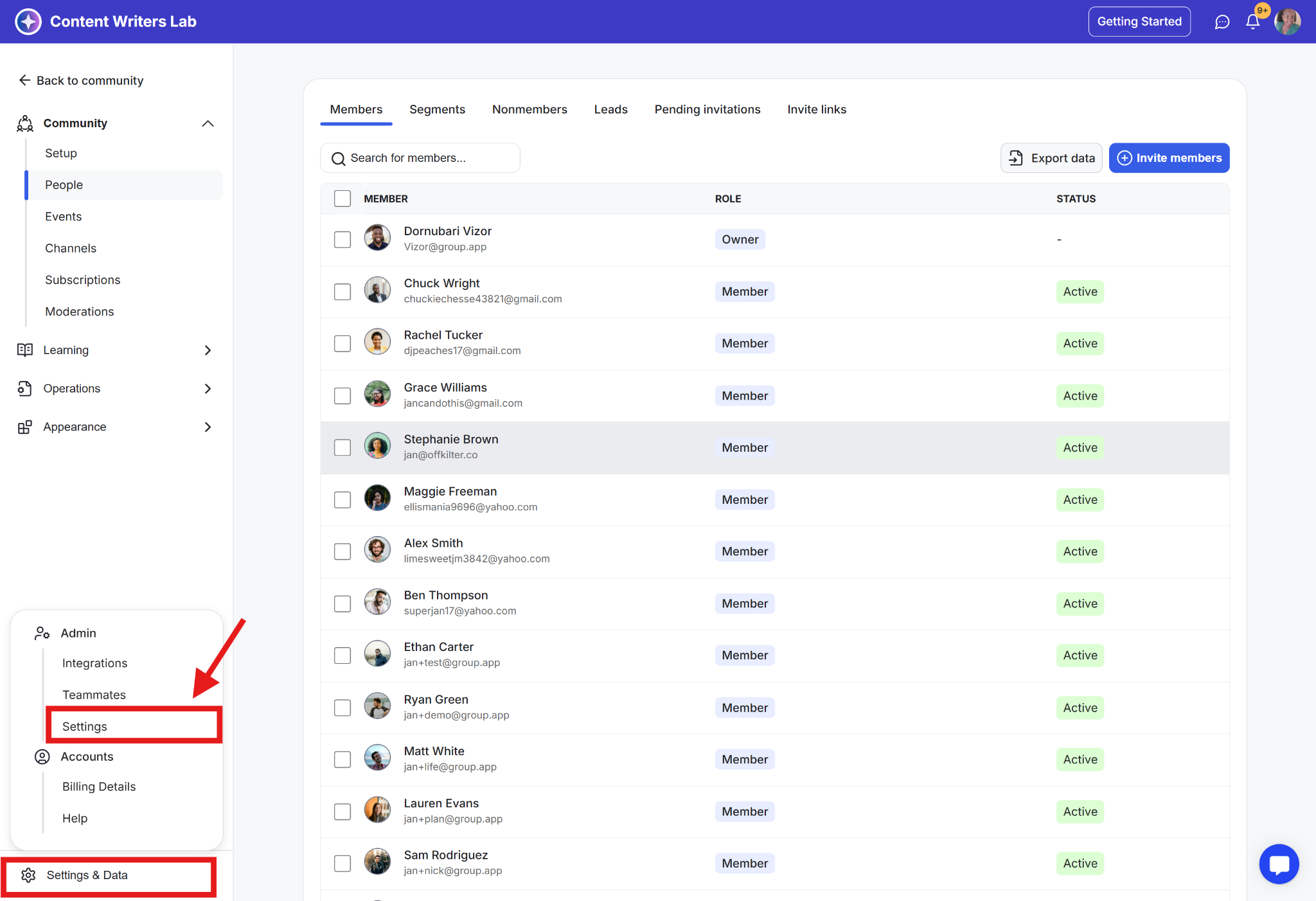
Task: Click the Invite members button
Action: (x=1169, y=158)
